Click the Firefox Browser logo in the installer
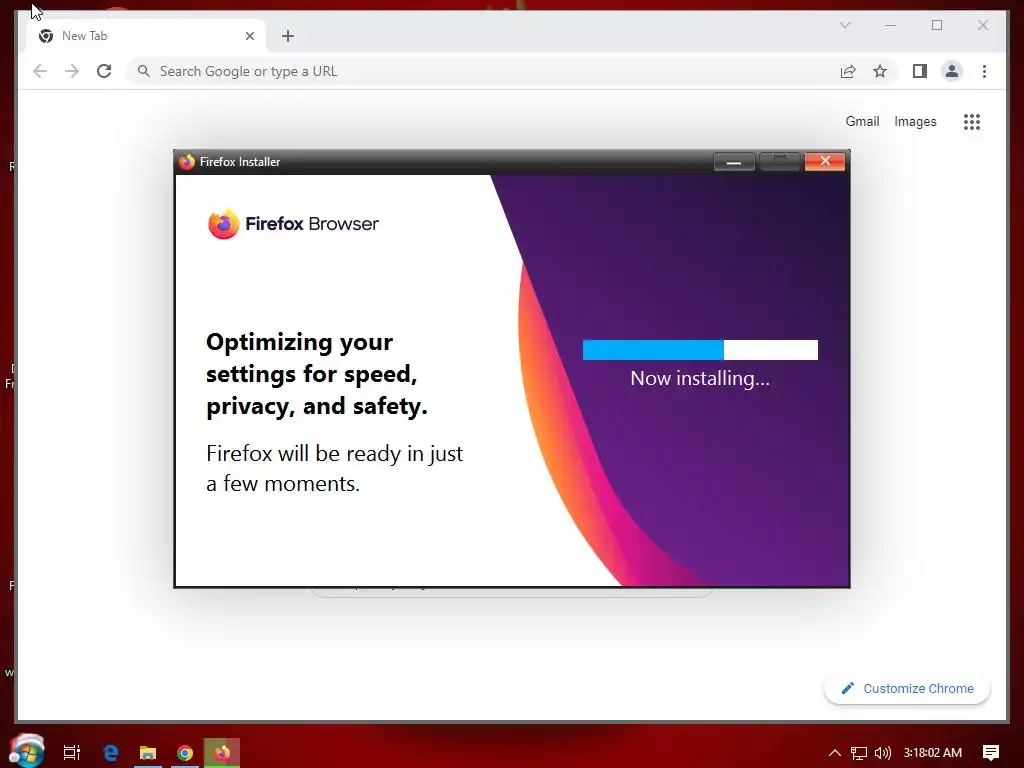 (293, 224)
